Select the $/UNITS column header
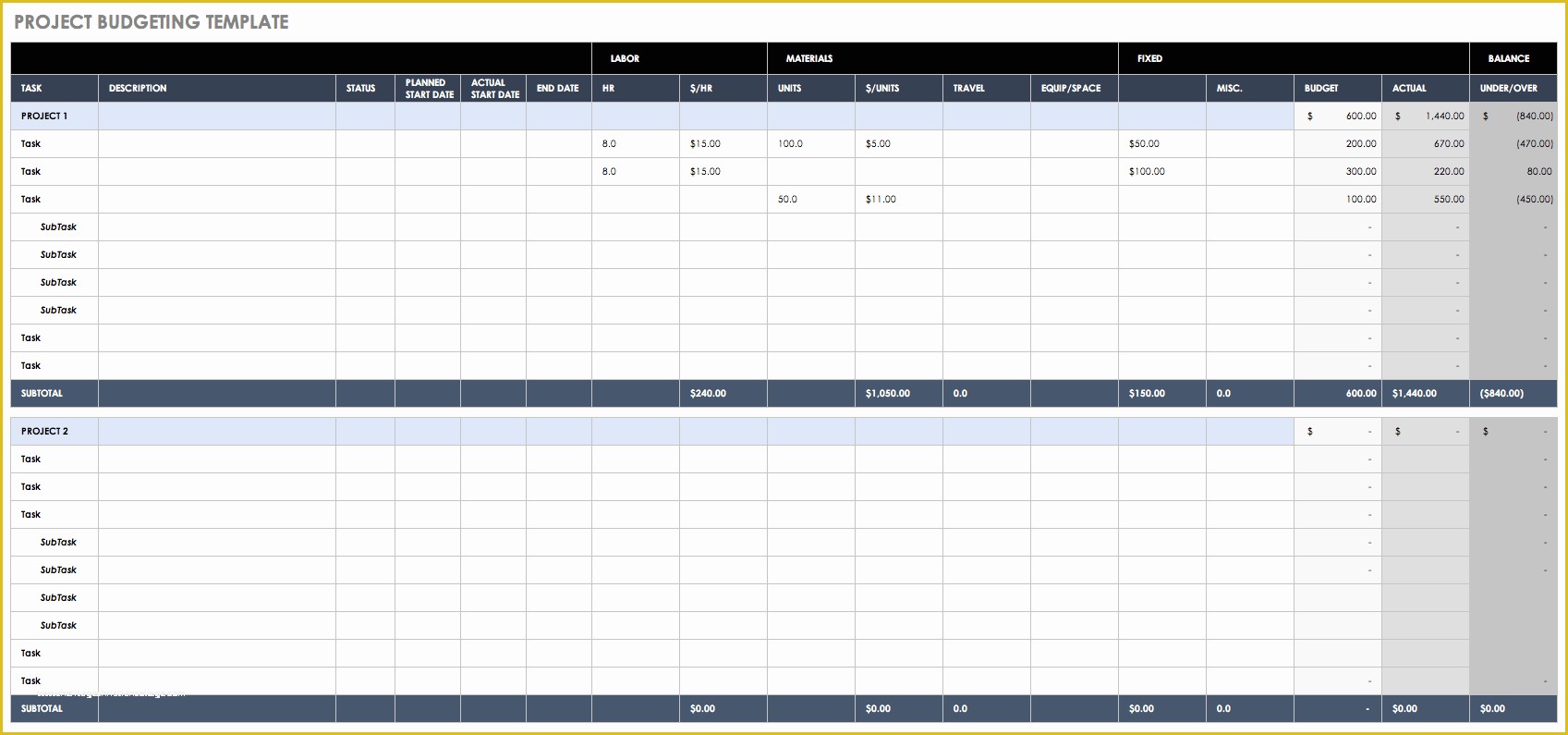 click(899, 88)
